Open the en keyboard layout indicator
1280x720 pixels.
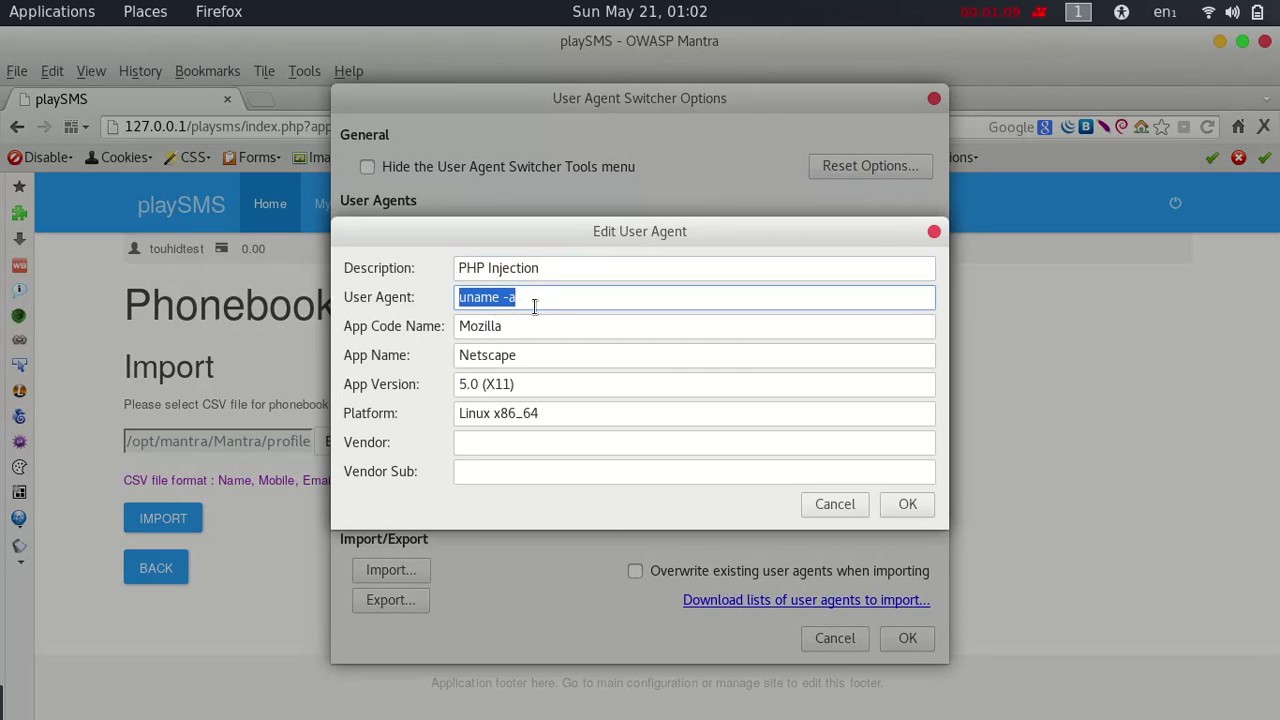1165,12
